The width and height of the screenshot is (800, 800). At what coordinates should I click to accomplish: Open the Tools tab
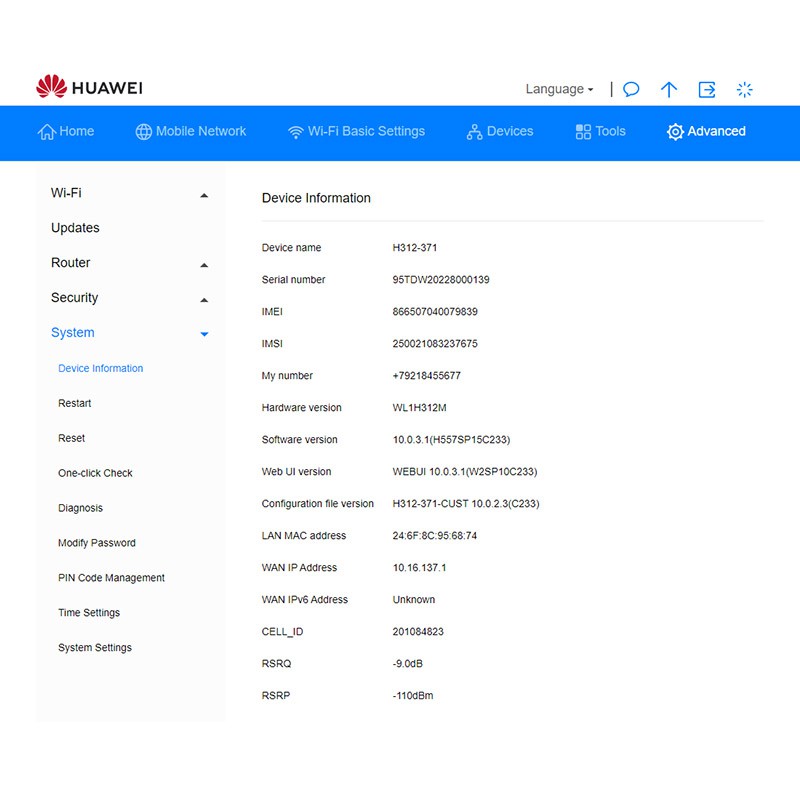(600, 131)
